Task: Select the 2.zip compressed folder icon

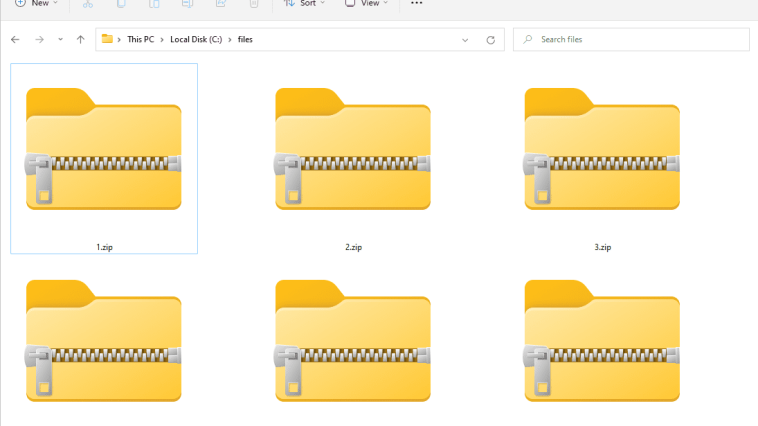Action: tap(353, 149)
